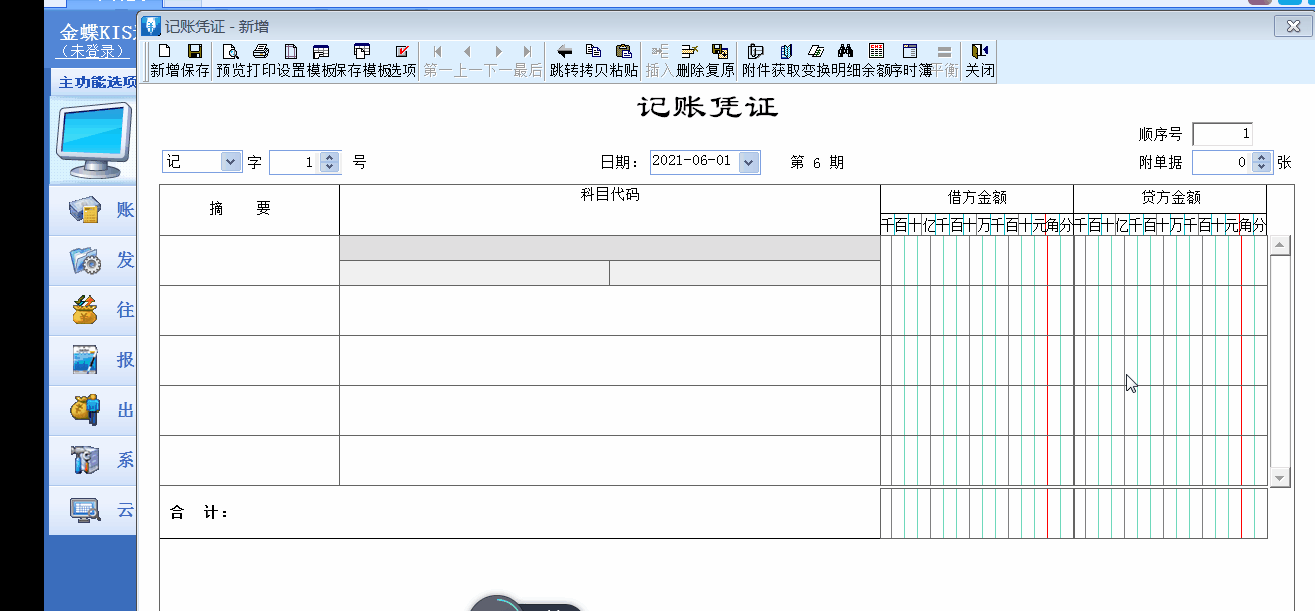This screenshot has height=611, width=1315.
Task: Decrease the 附单据 attachment count with the down spinner
Action: 1261,167
